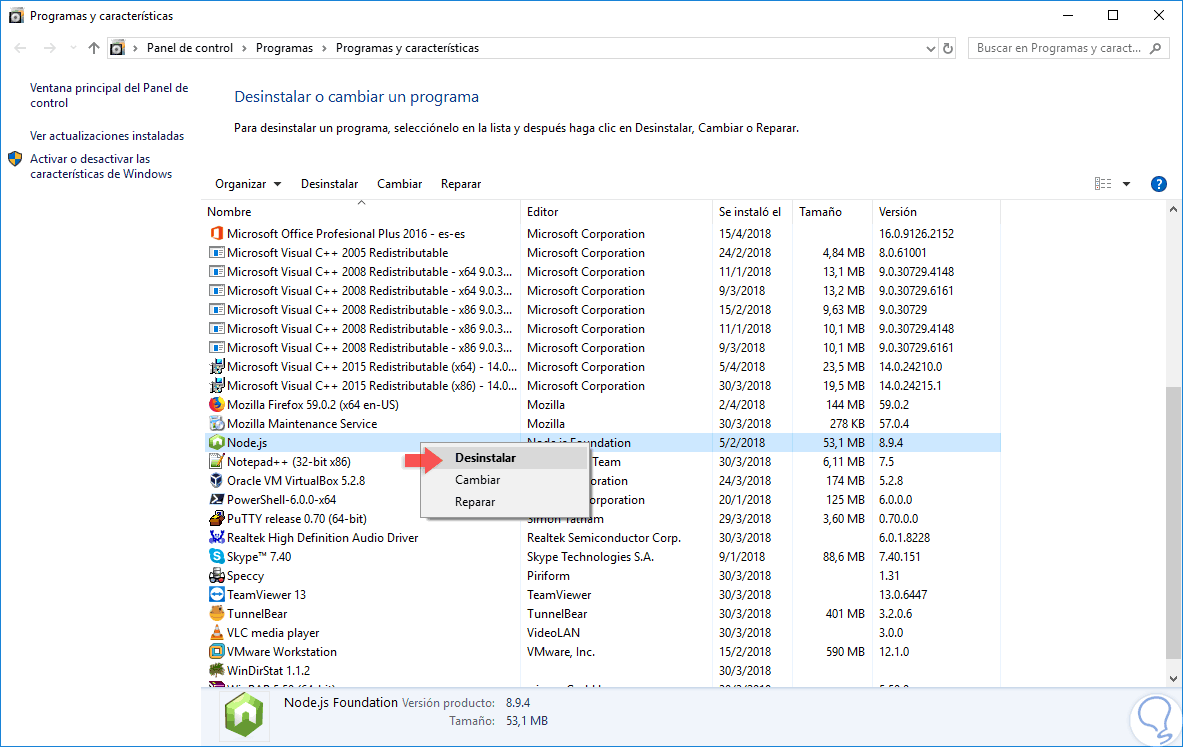This screenshot has width=1183, height=747.
Task: Click the refresh button in address bar
Action: pos(948,48)
